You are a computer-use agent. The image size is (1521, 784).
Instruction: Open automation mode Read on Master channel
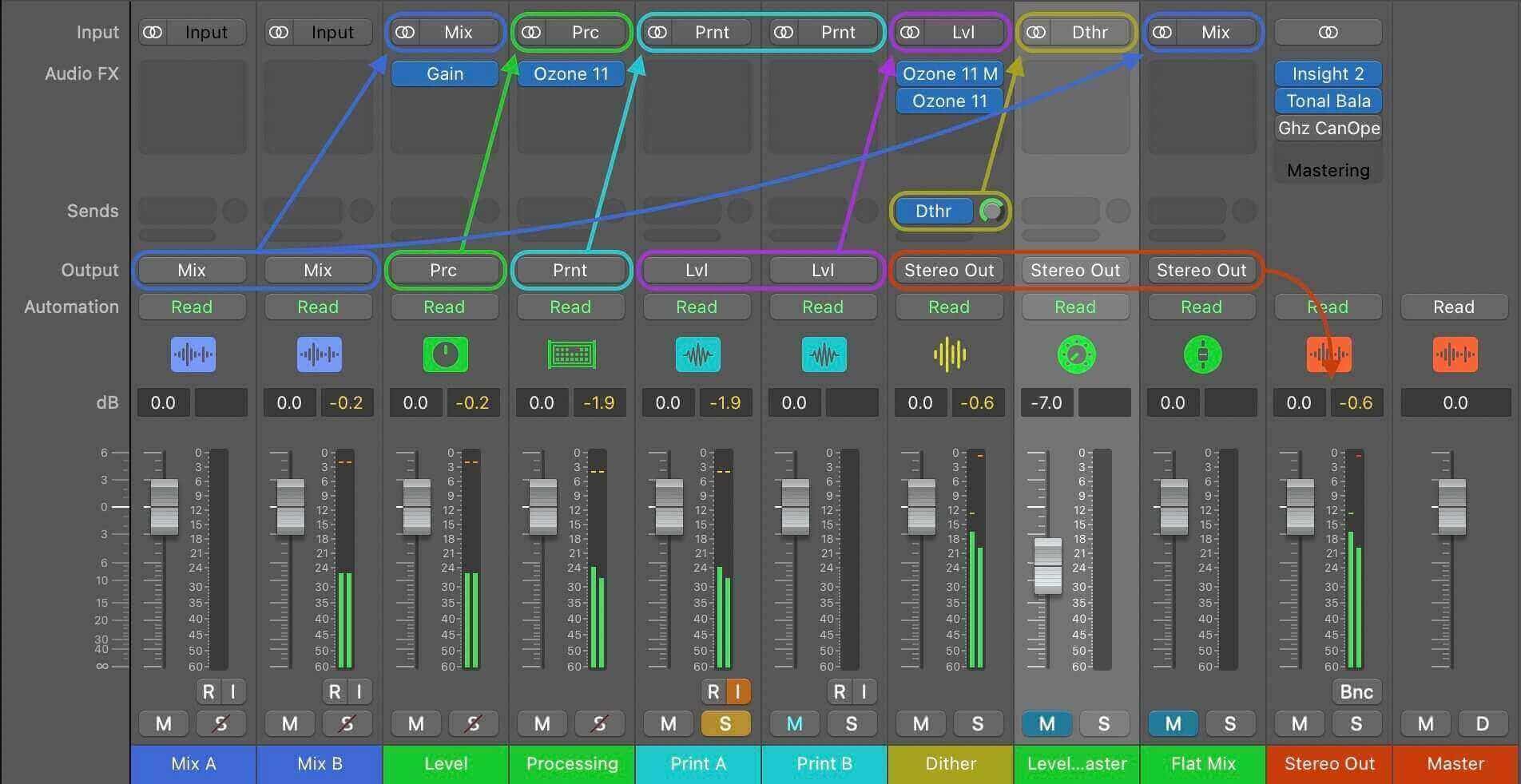coord(1454,307)
